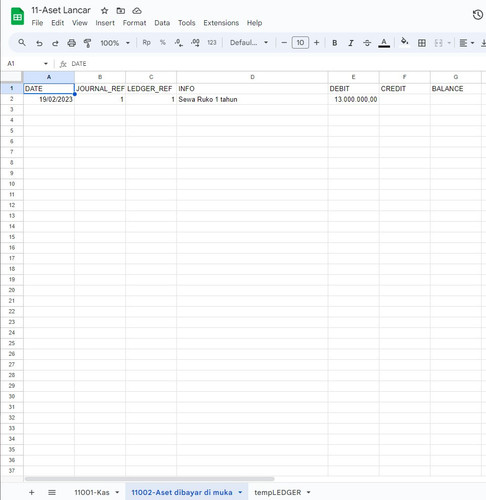Select 11002-Aset dibayar di muka tab
The height and width of the screenshot is (500, 486).
click(x=182, y=492)
